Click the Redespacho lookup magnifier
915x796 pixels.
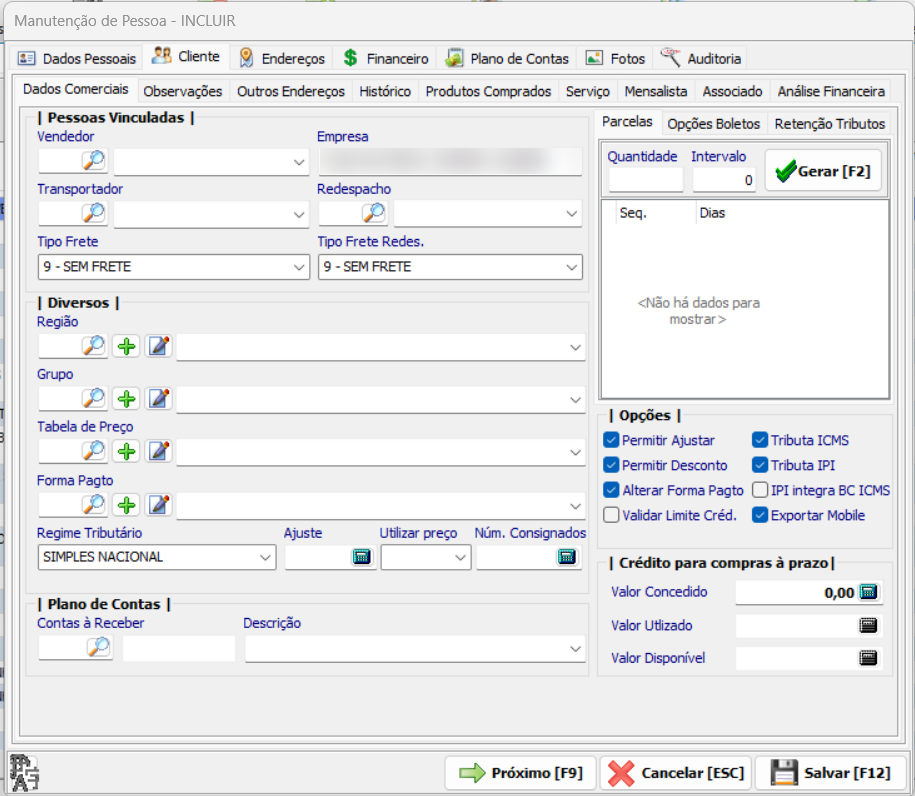pyautogui.click(x=374, y=212)
